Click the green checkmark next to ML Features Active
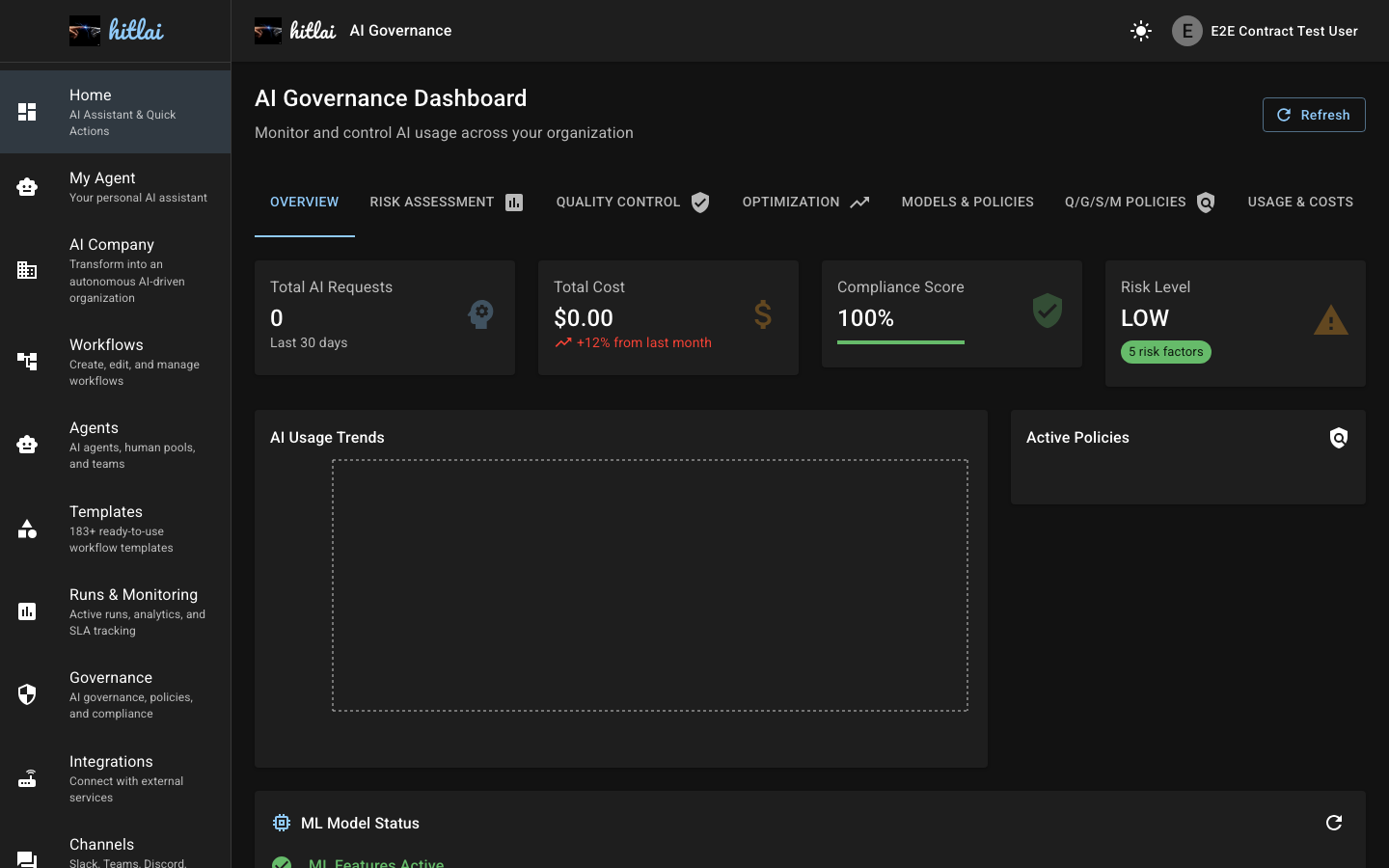This screenshot has height=868, width=1389. pyautogui.click(x=282, y=861)
